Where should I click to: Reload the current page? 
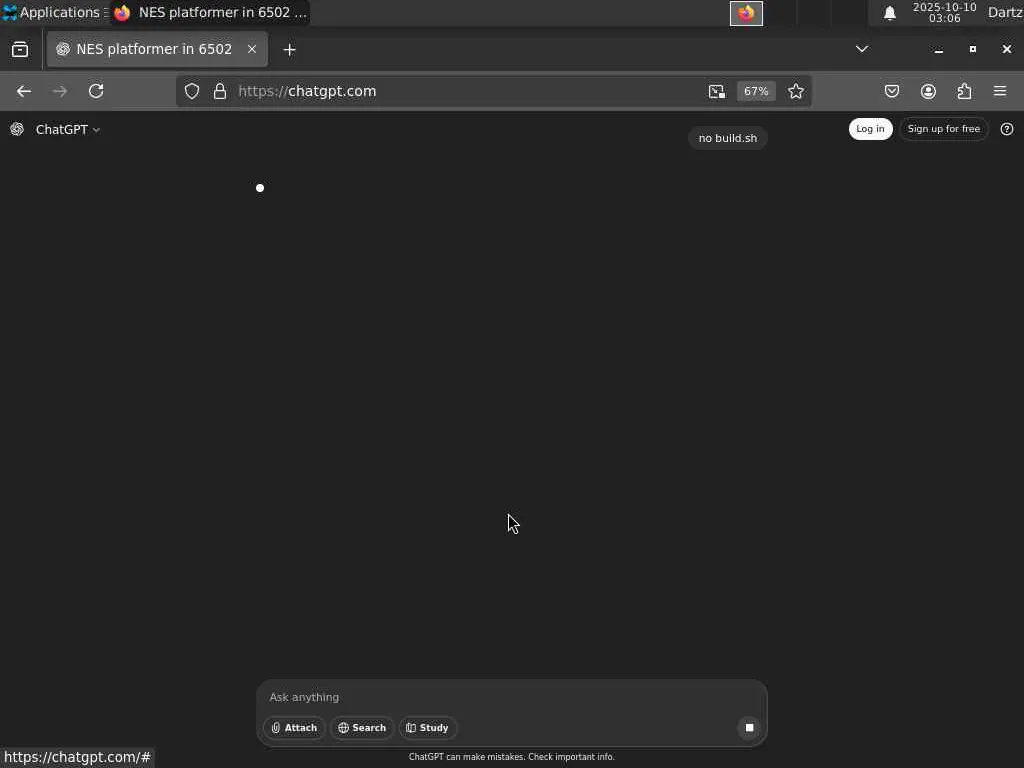96,91
